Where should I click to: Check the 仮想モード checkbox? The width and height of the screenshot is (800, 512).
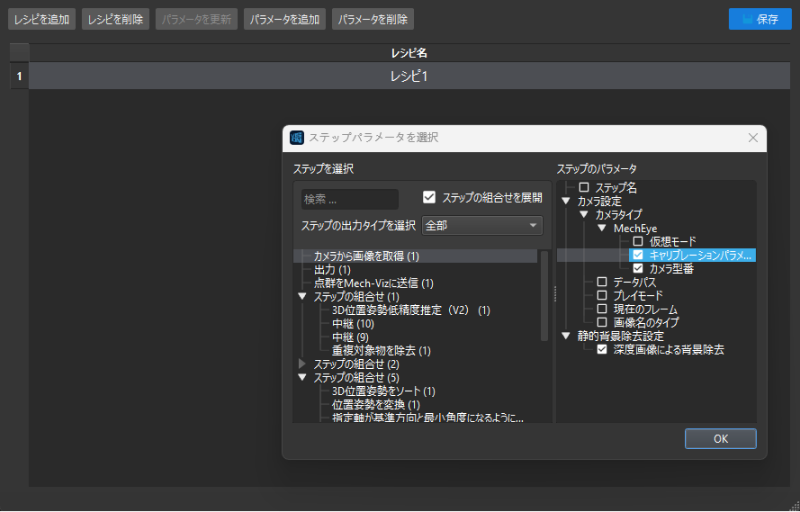pos(638,241)
